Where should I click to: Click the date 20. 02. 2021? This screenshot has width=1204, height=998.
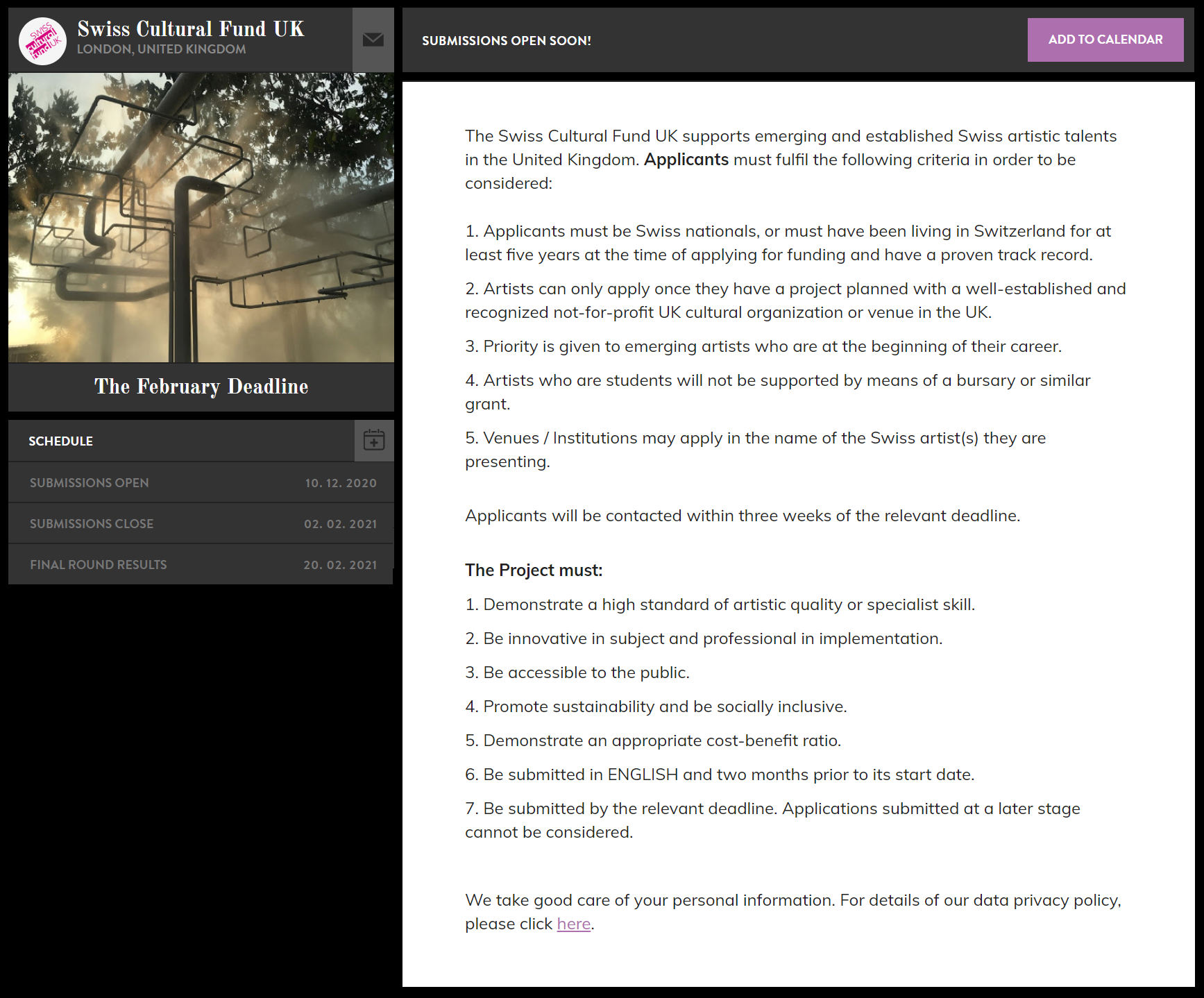coord(340,565)
